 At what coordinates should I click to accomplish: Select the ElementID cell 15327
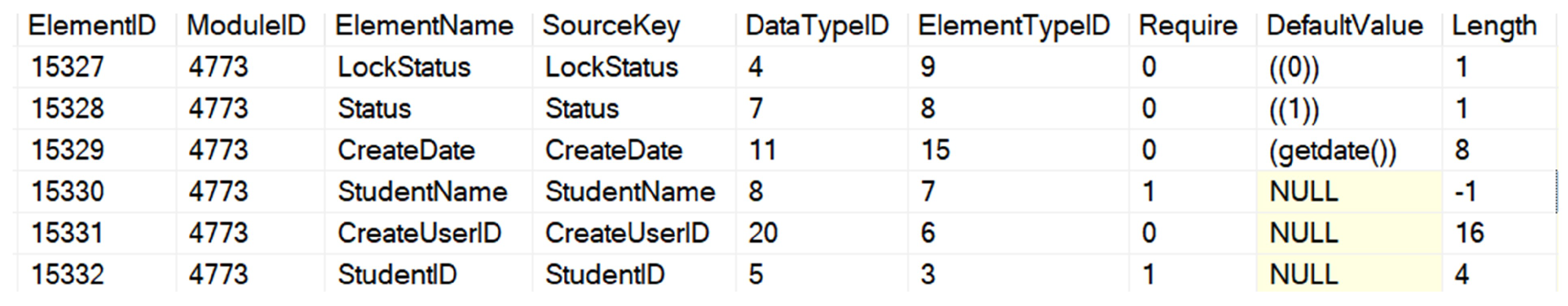tap(68, 67)
